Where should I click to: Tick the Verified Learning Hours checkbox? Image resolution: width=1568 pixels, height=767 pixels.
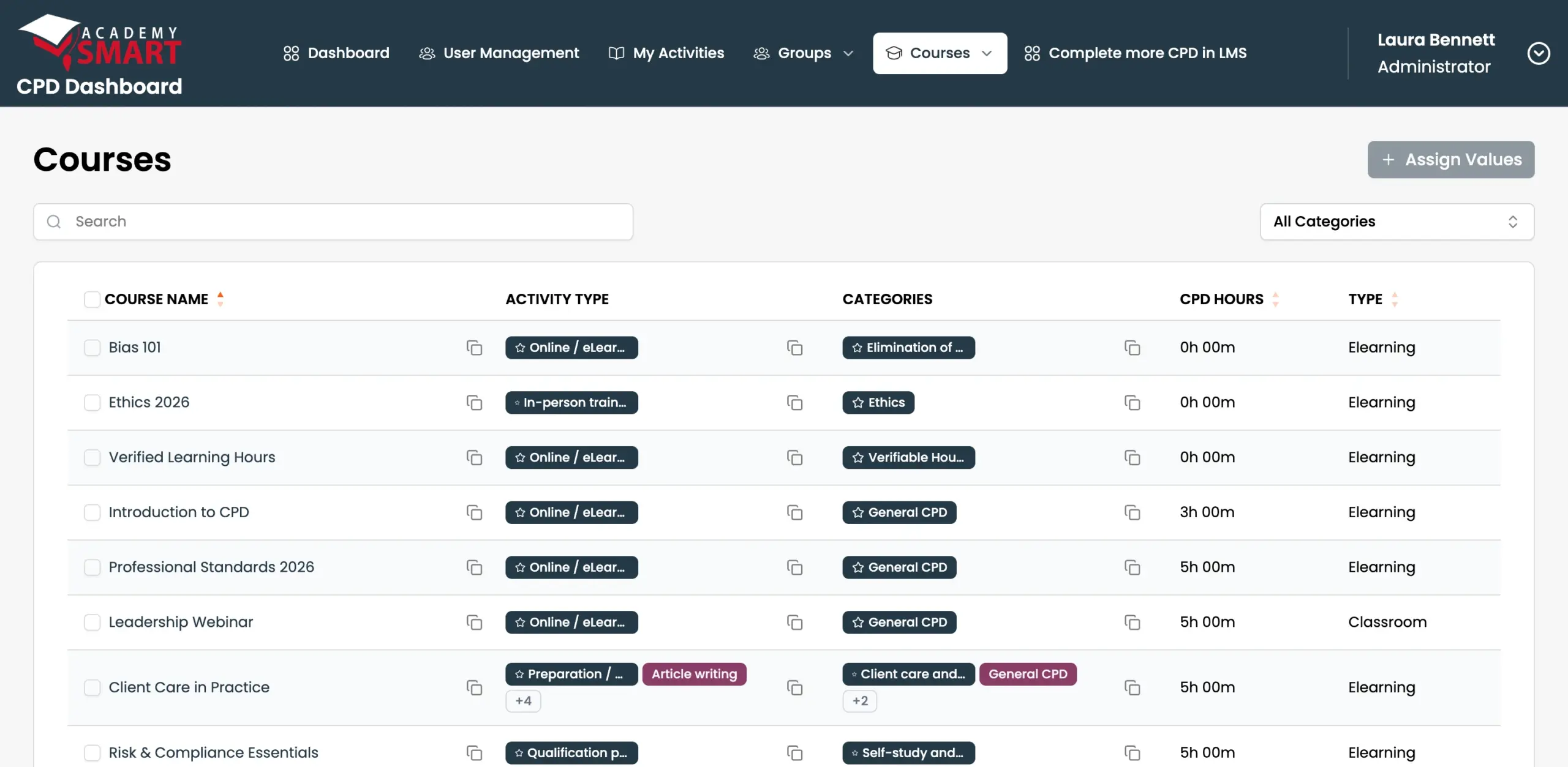coord(92,458)
